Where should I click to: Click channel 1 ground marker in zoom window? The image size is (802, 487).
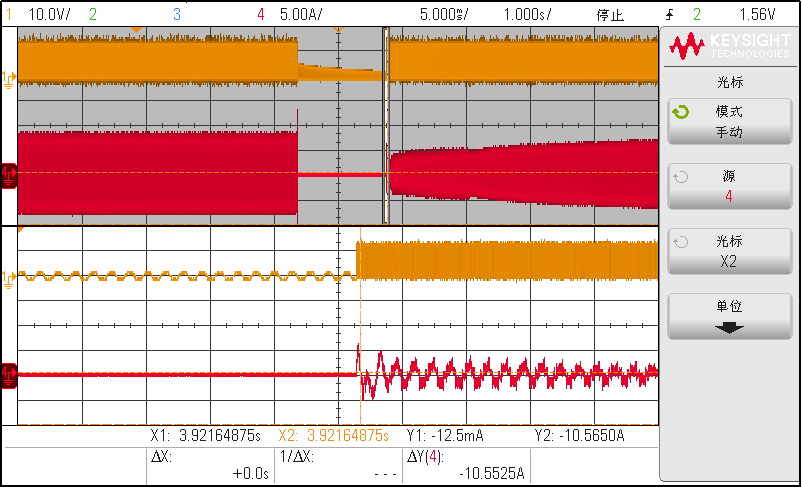[x=9, y=276]
